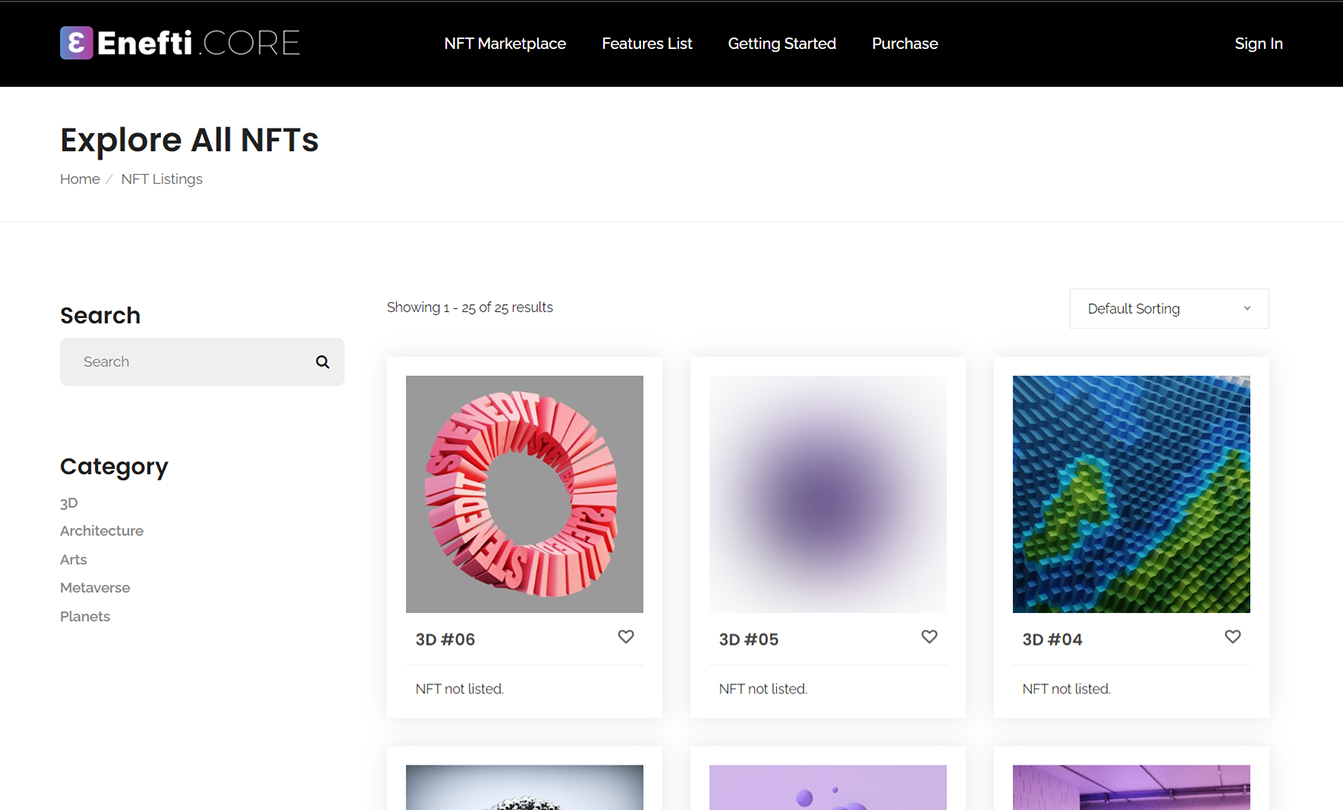The height and width of the screenshot is (810, 1343).
Task: Filter by 3D category
Action: point(69,503)
